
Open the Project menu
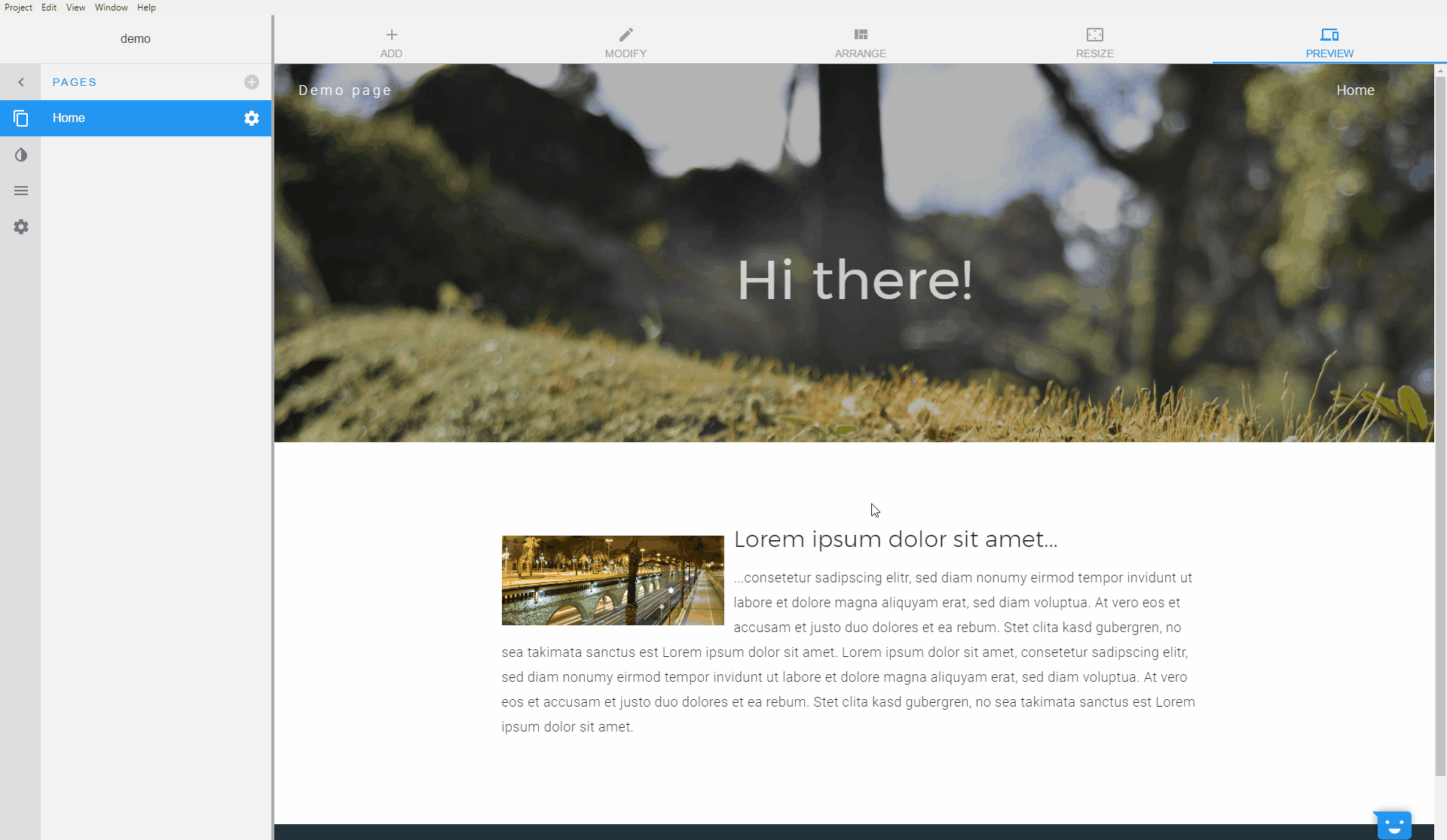pos(18,8)
